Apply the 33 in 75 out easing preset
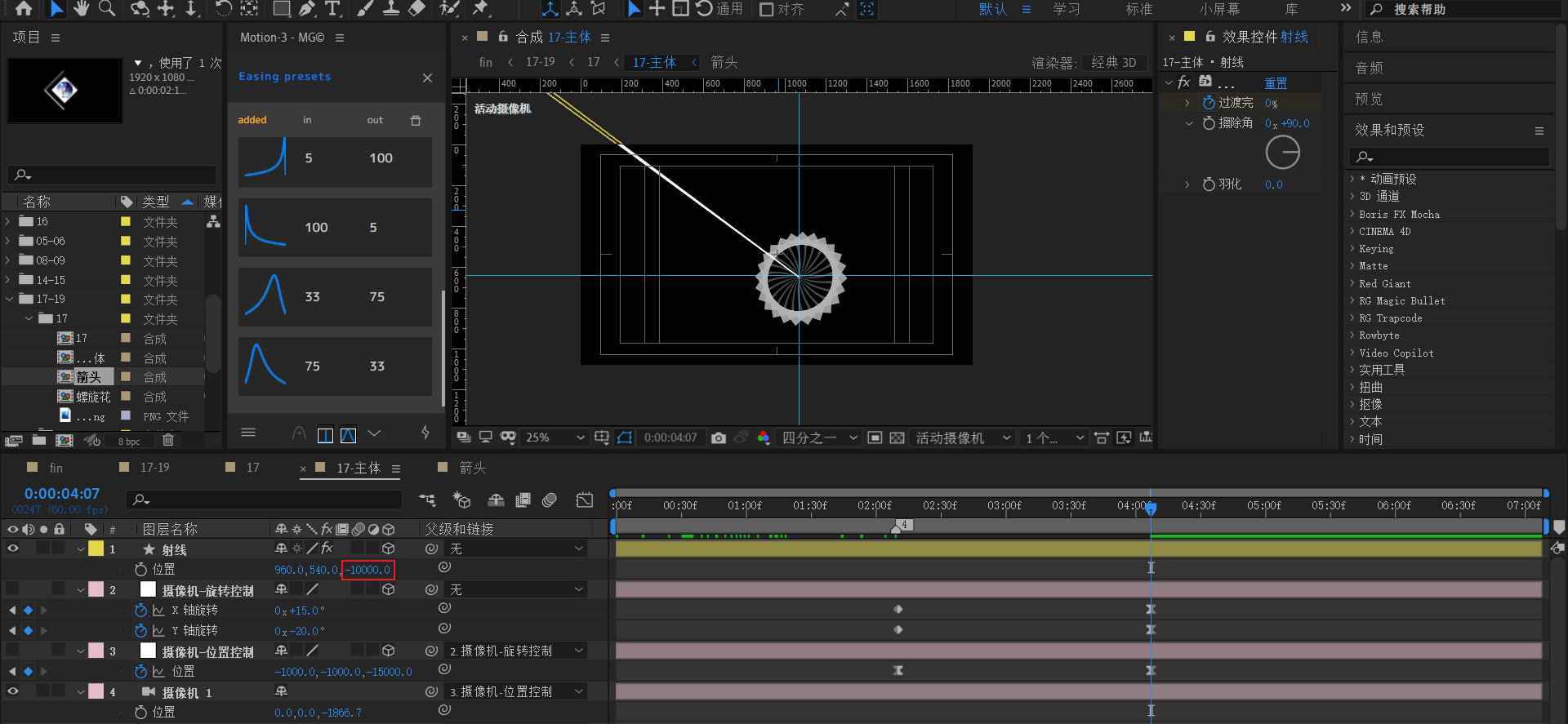 [335, 297]
